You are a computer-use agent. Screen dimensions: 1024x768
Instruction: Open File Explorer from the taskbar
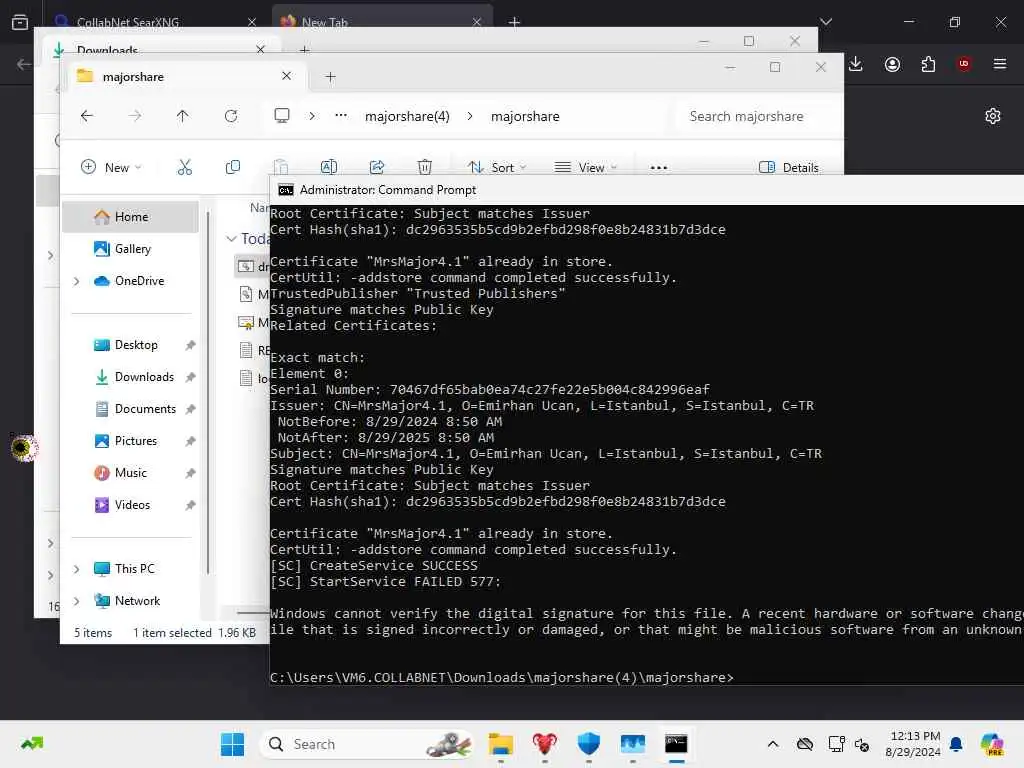pyautogui.click(x=501, y=744)
